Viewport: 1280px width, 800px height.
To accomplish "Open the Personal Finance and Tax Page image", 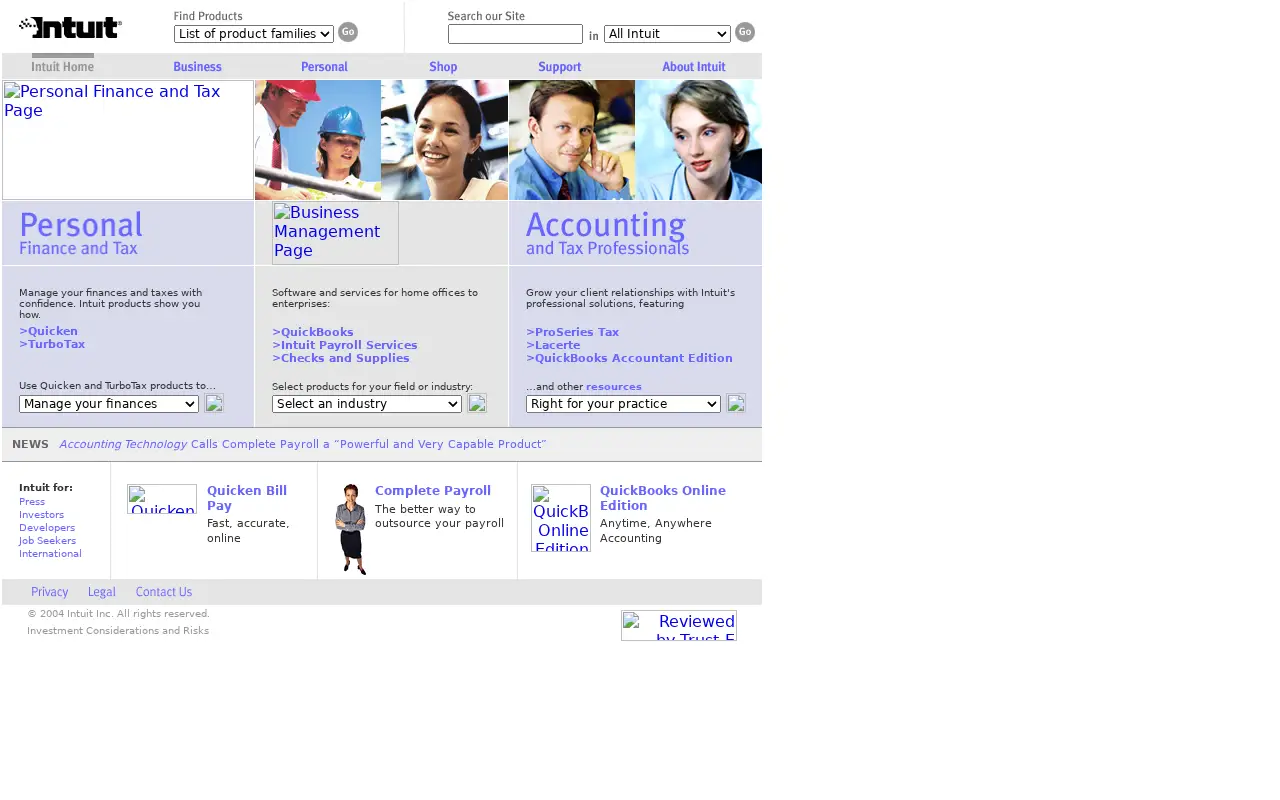I will [x=128, y=140].
